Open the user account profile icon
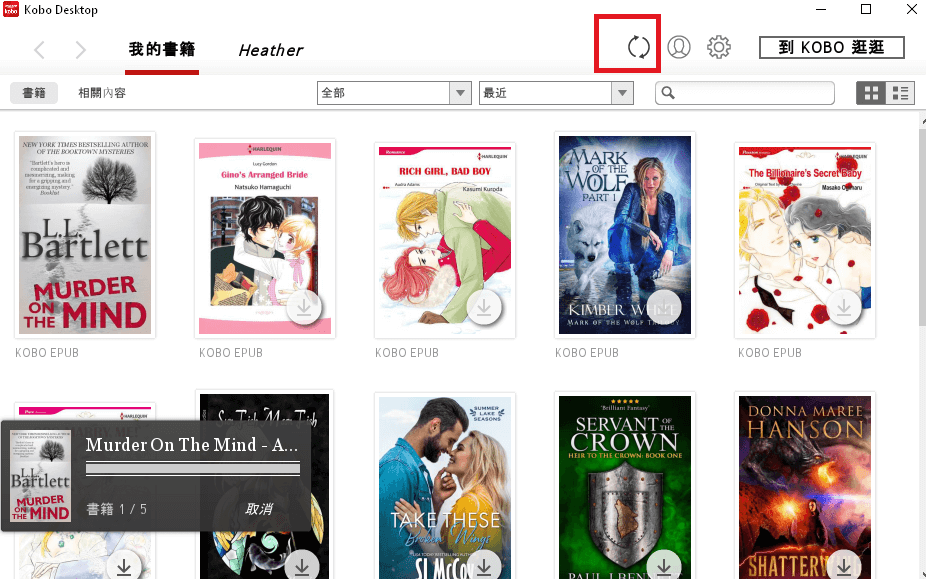The image size is (926, 579). point(679,47)
